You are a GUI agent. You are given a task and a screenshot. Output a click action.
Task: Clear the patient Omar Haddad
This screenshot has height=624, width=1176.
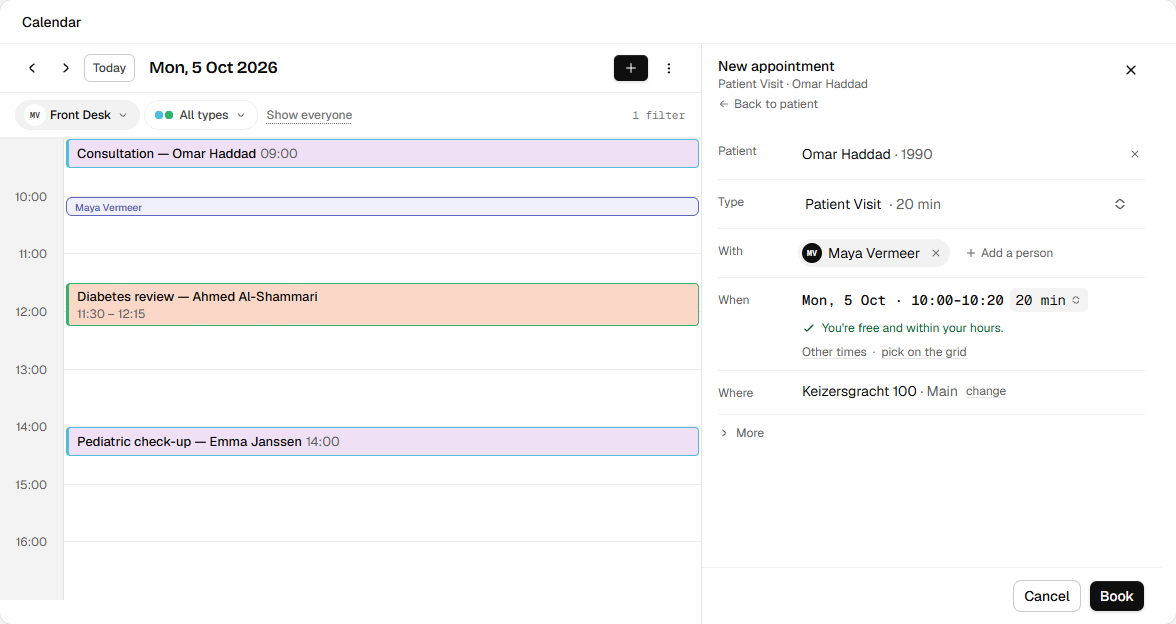pyautogui.click(x=1135, y=154)
